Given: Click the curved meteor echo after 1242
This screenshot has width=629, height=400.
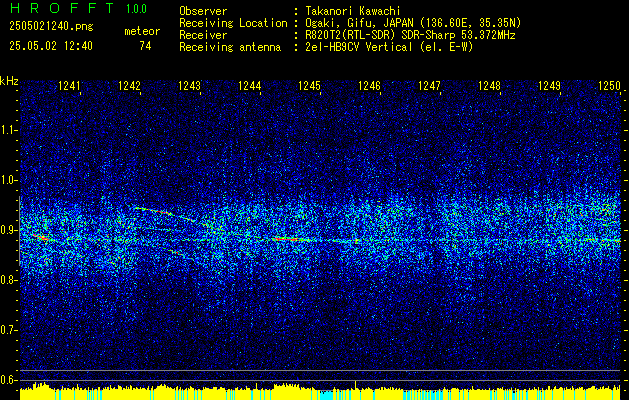Looking at the screenshot, I should (x=164, y=213).
